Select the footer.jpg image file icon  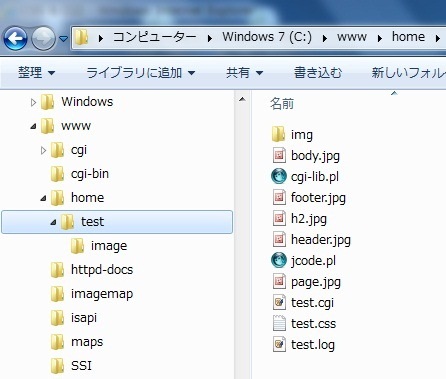(x=279, y=197)
